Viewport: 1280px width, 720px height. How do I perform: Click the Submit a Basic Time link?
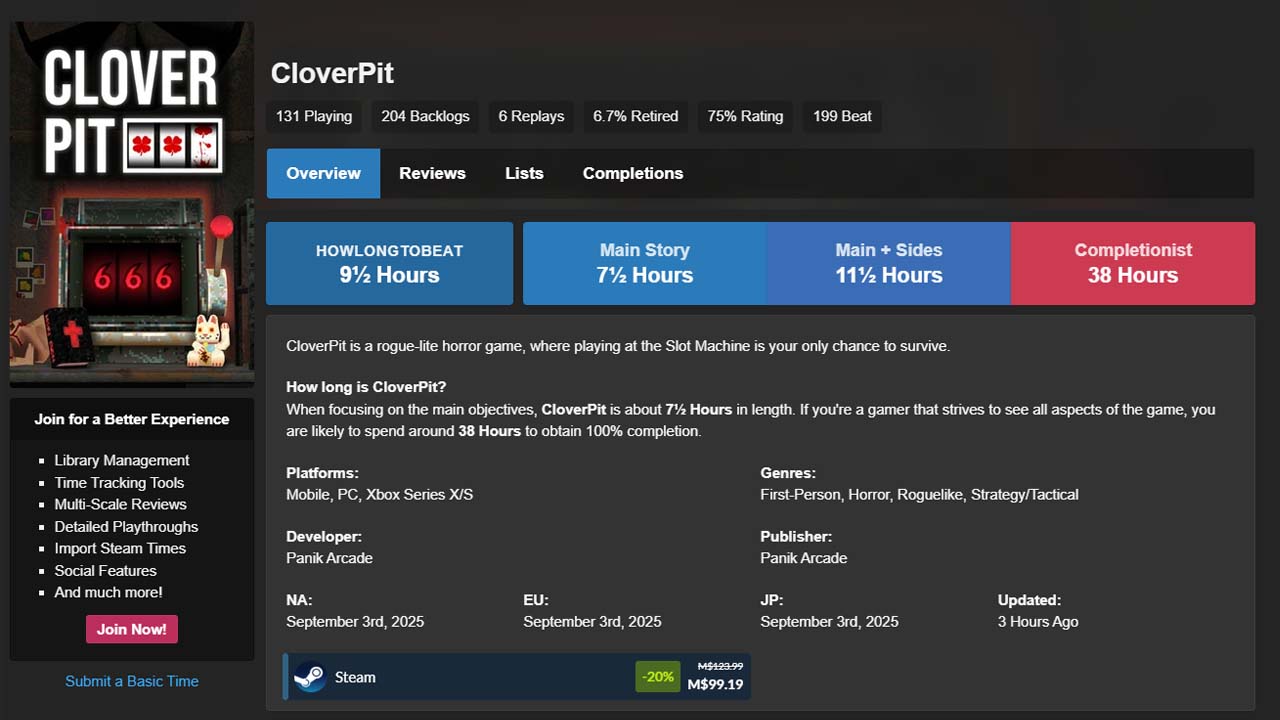pos(132,681)
